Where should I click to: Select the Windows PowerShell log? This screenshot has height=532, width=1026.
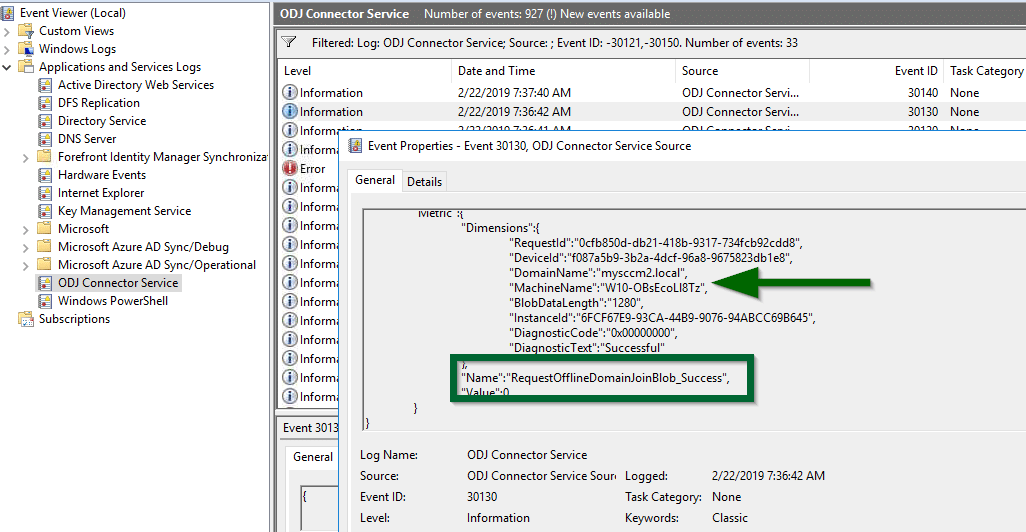click(113, 301)
